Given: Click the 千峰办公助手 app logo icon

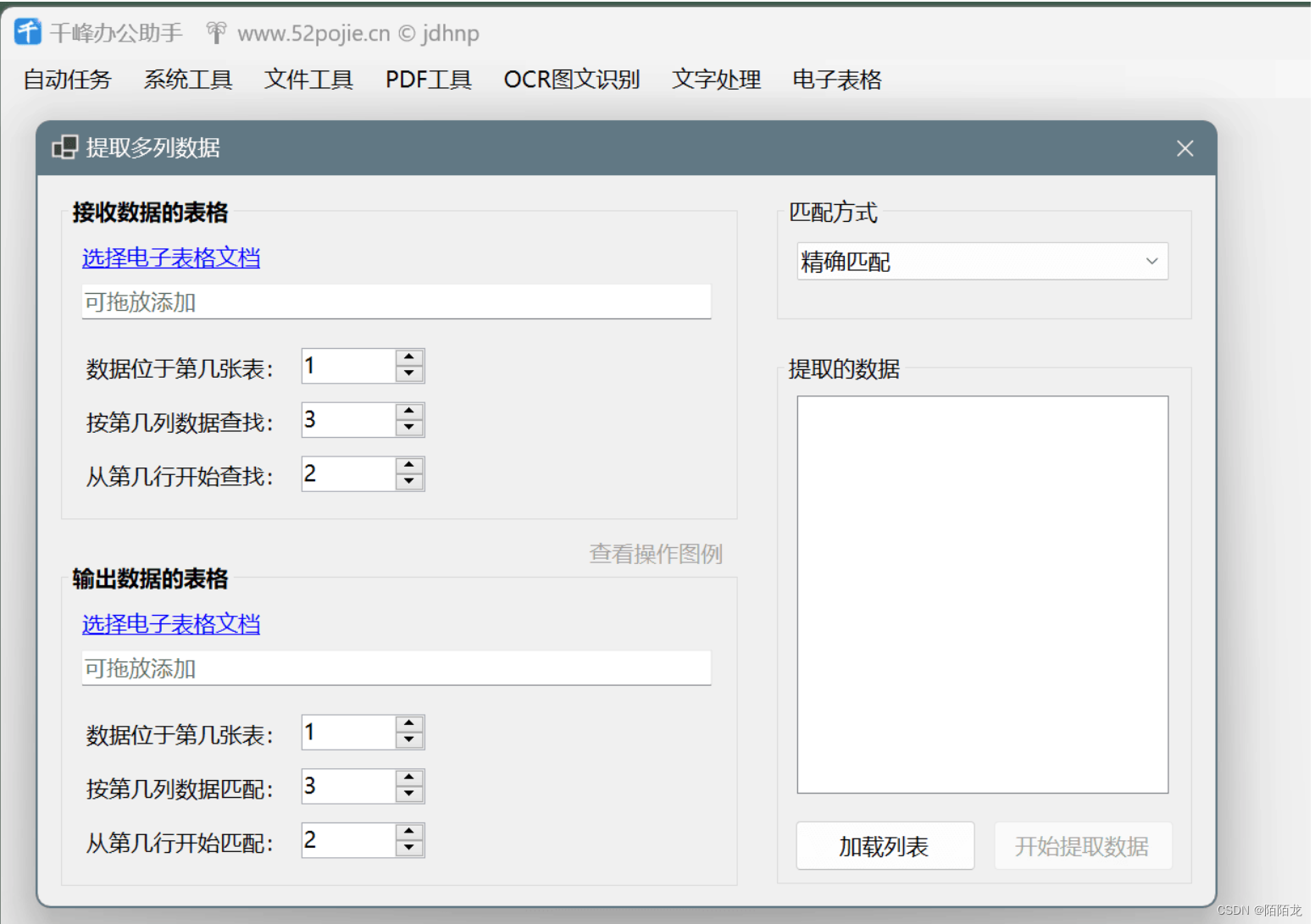Looking at the screenshot, I should coord(26,31).
